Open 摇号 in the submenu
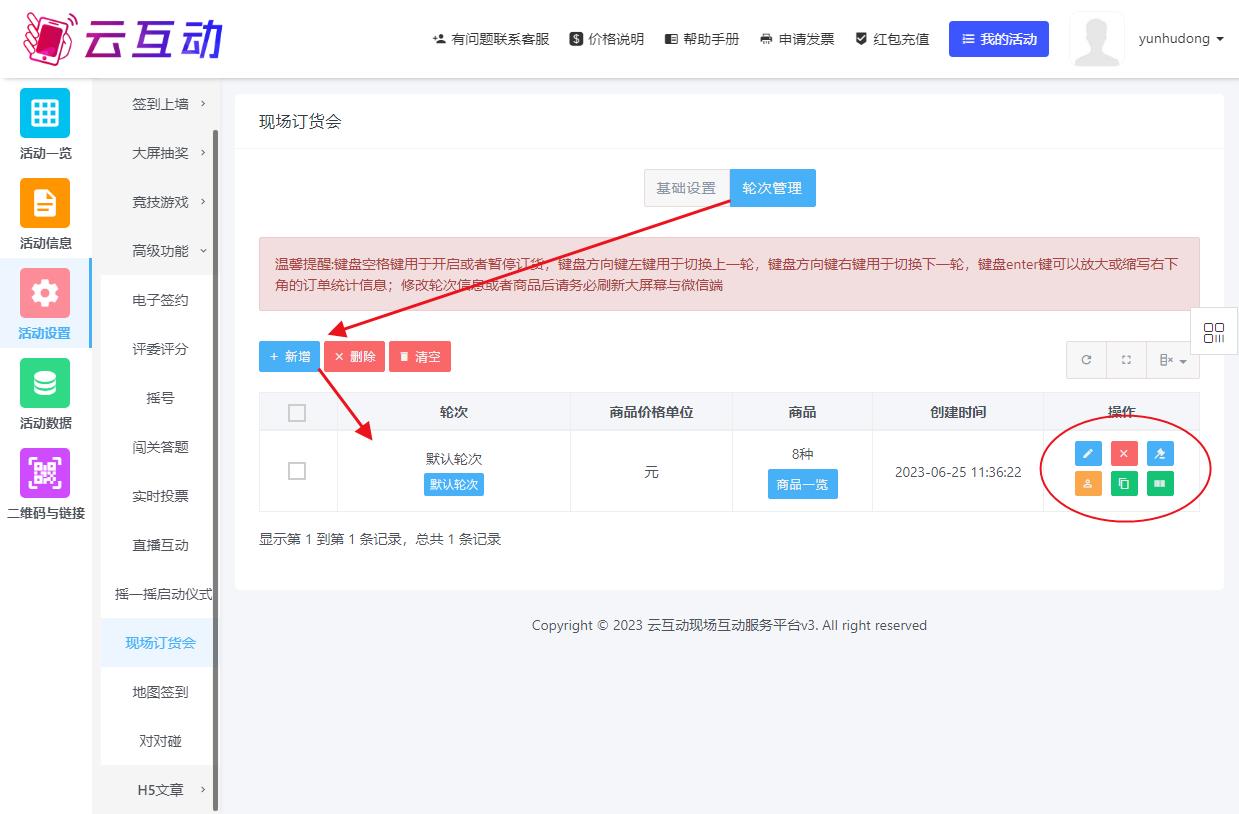This screenshot has height=814, width=1239. click(x=160, y=398)
